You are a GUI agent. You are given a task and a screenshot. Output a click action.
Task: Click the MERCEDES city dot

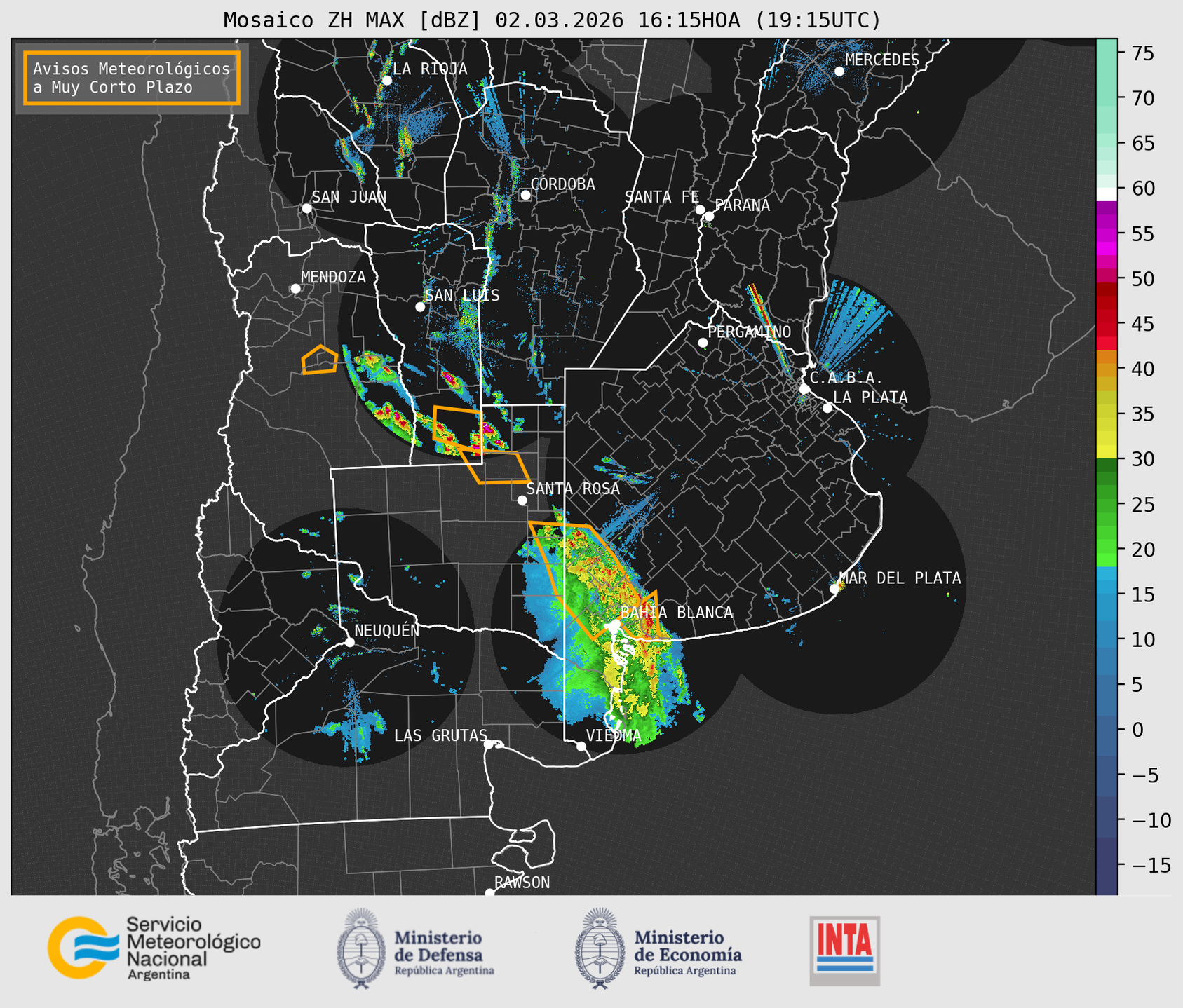tap(839, 71)
